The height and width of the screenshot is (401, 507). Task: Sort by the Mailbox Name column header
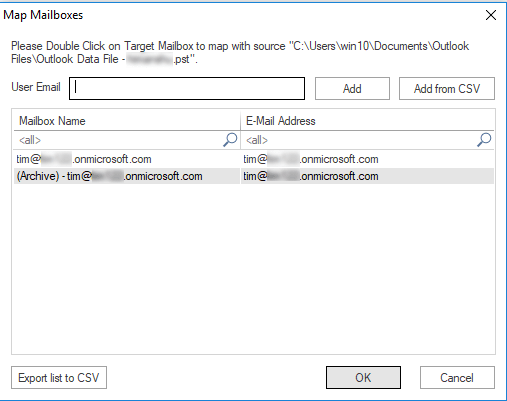[127, 121]
